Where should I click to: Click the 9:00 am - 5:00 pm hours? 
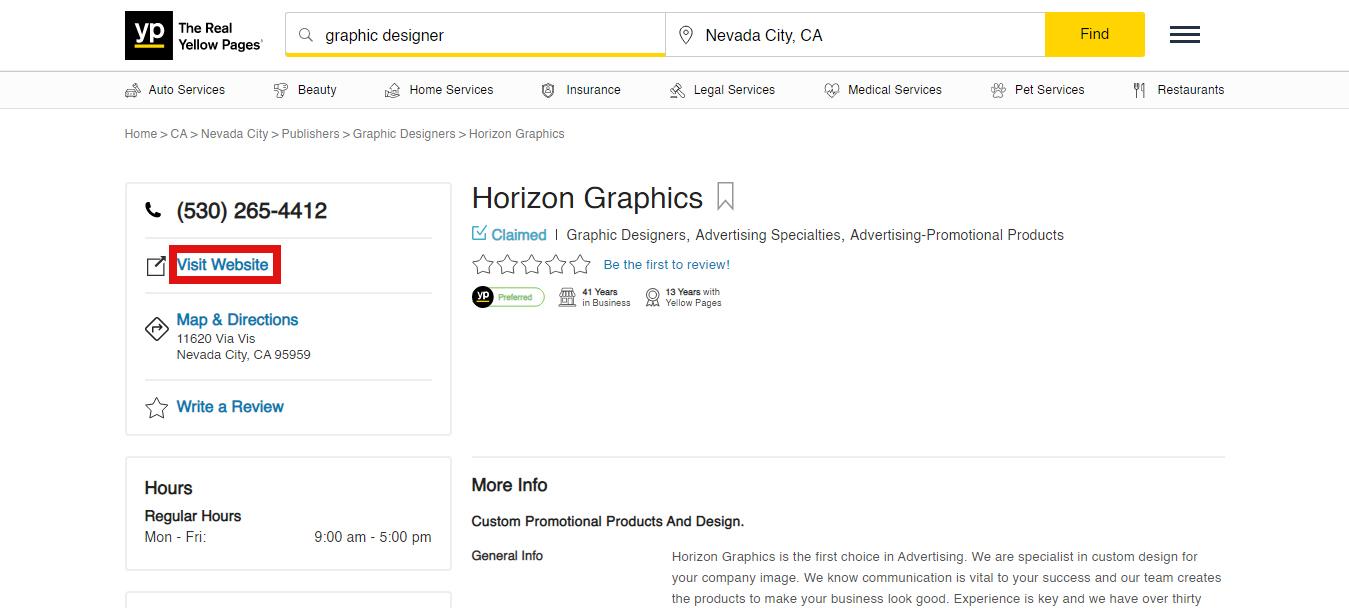tap(373, 537)
